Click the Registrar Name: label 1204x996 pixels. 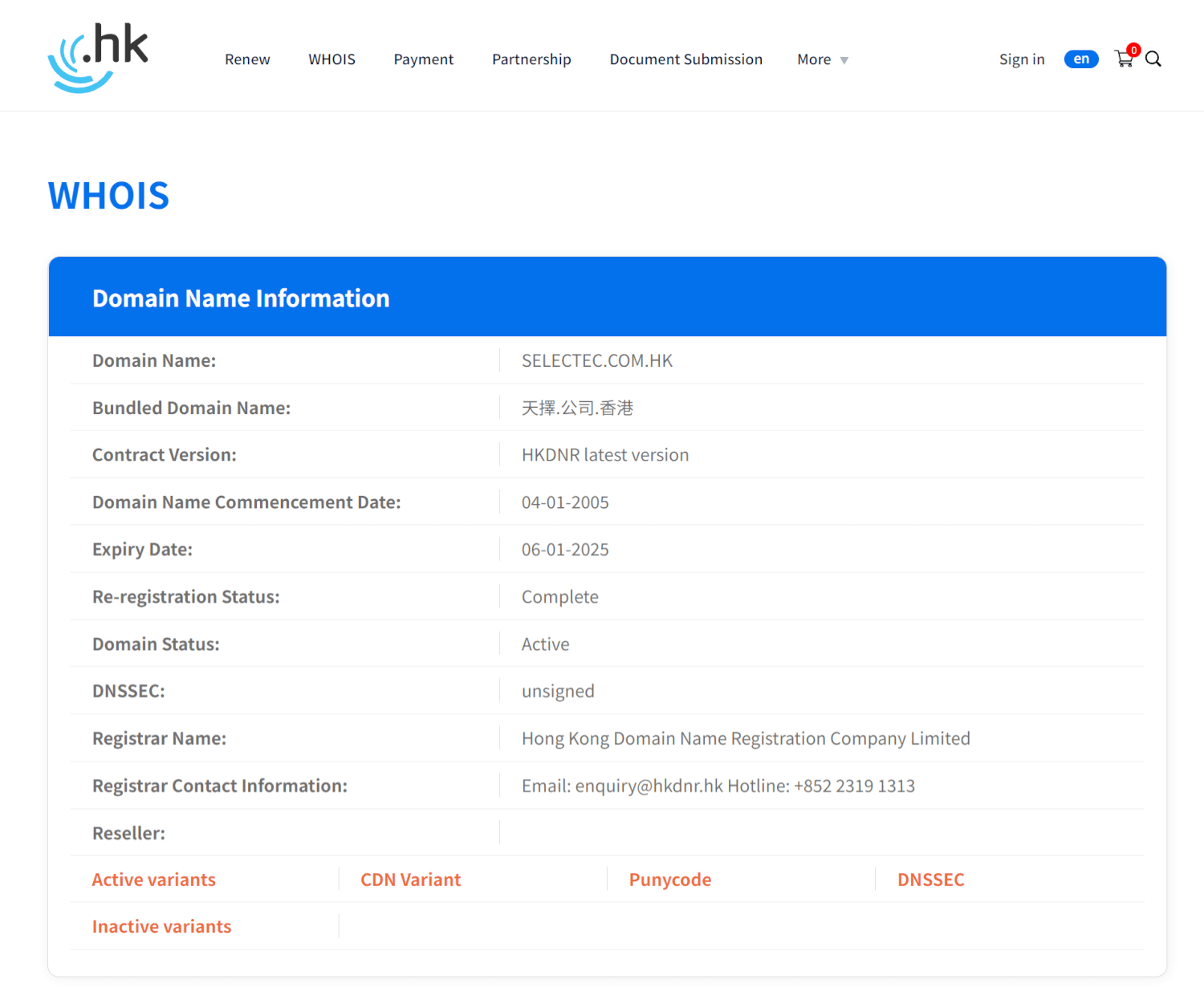click(x=159, y=738)
